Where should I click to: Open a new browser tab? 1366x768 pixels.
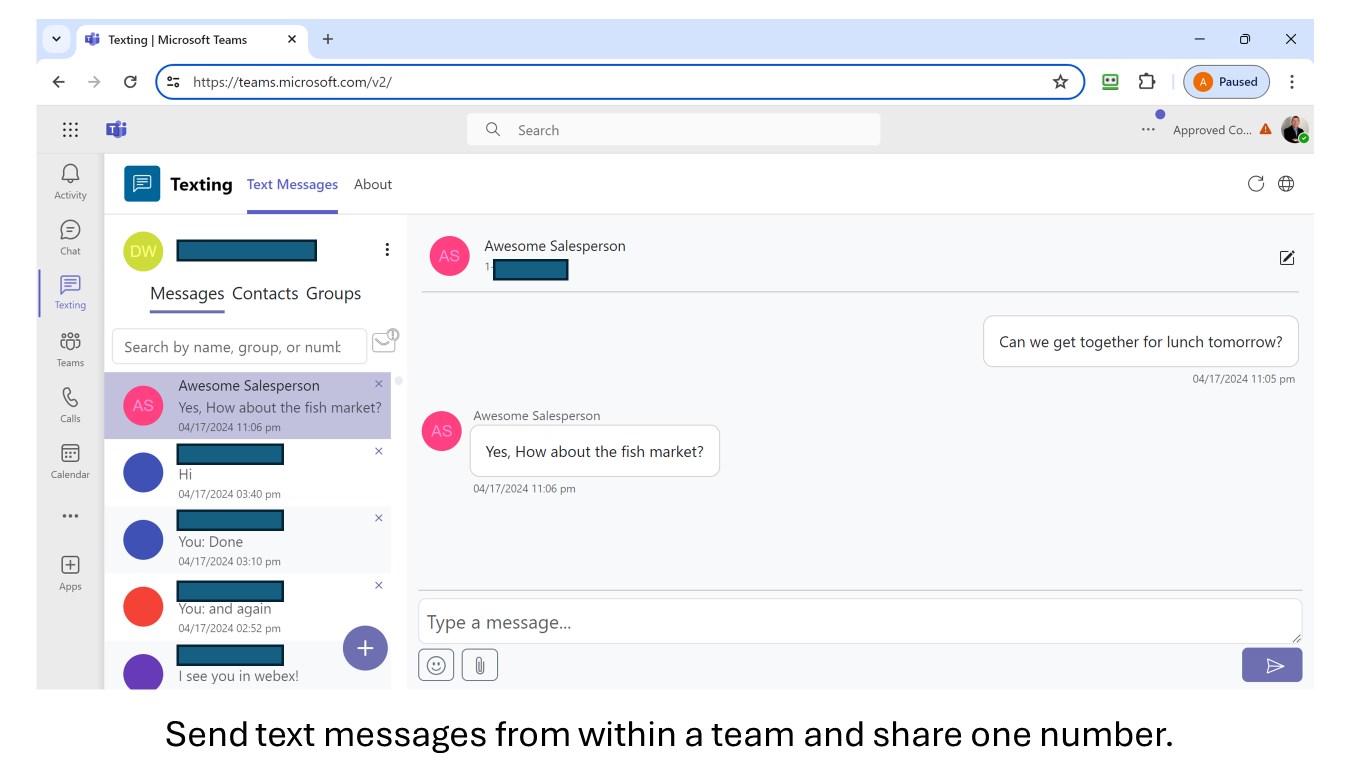[x=328, y=39]
